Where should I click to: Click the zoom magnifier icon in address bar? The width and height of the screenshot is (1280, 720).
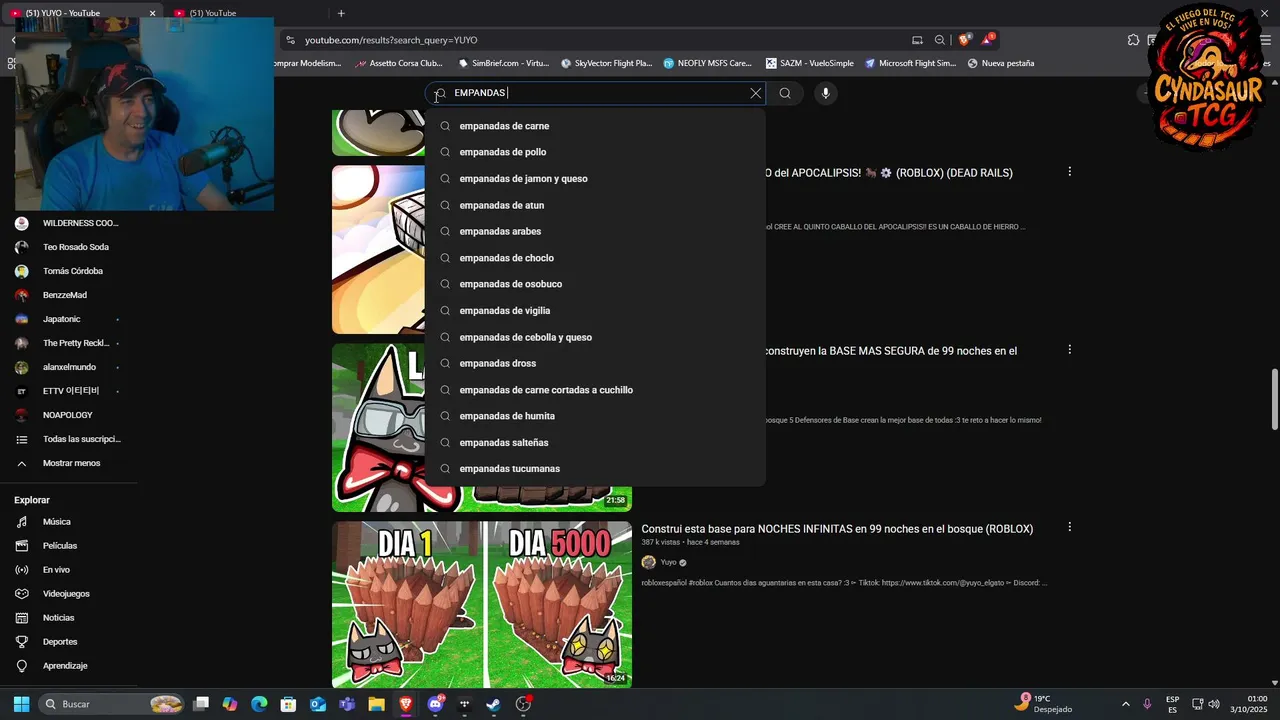tap(940, 40)
